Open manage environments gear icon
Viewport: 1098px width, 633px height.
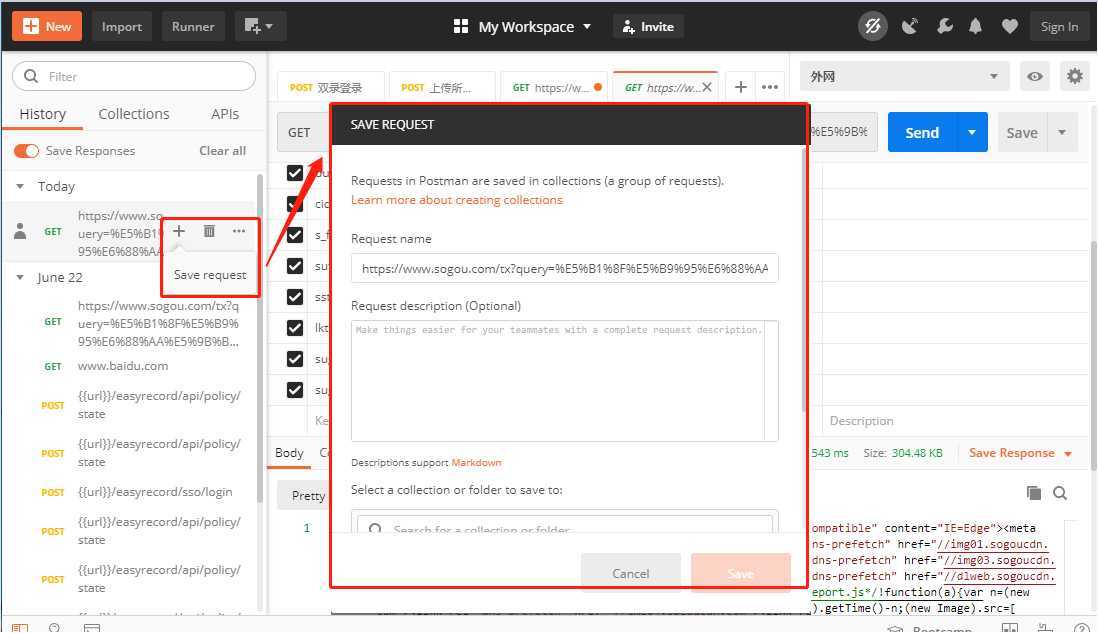(1075, 77)
